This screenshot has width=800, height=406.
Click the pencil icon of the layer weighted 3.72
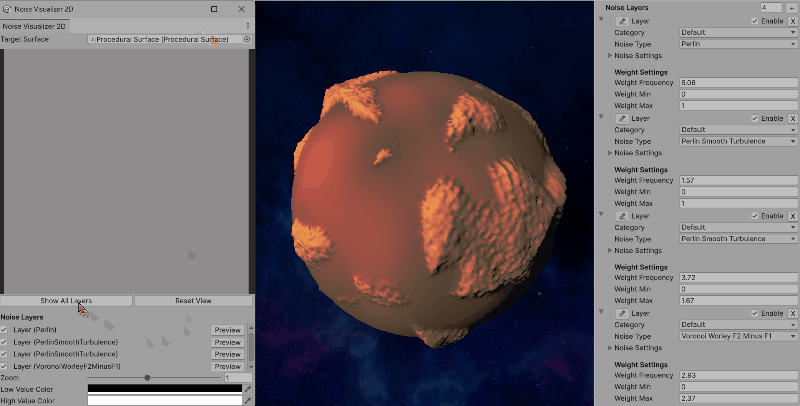point(621,216)
